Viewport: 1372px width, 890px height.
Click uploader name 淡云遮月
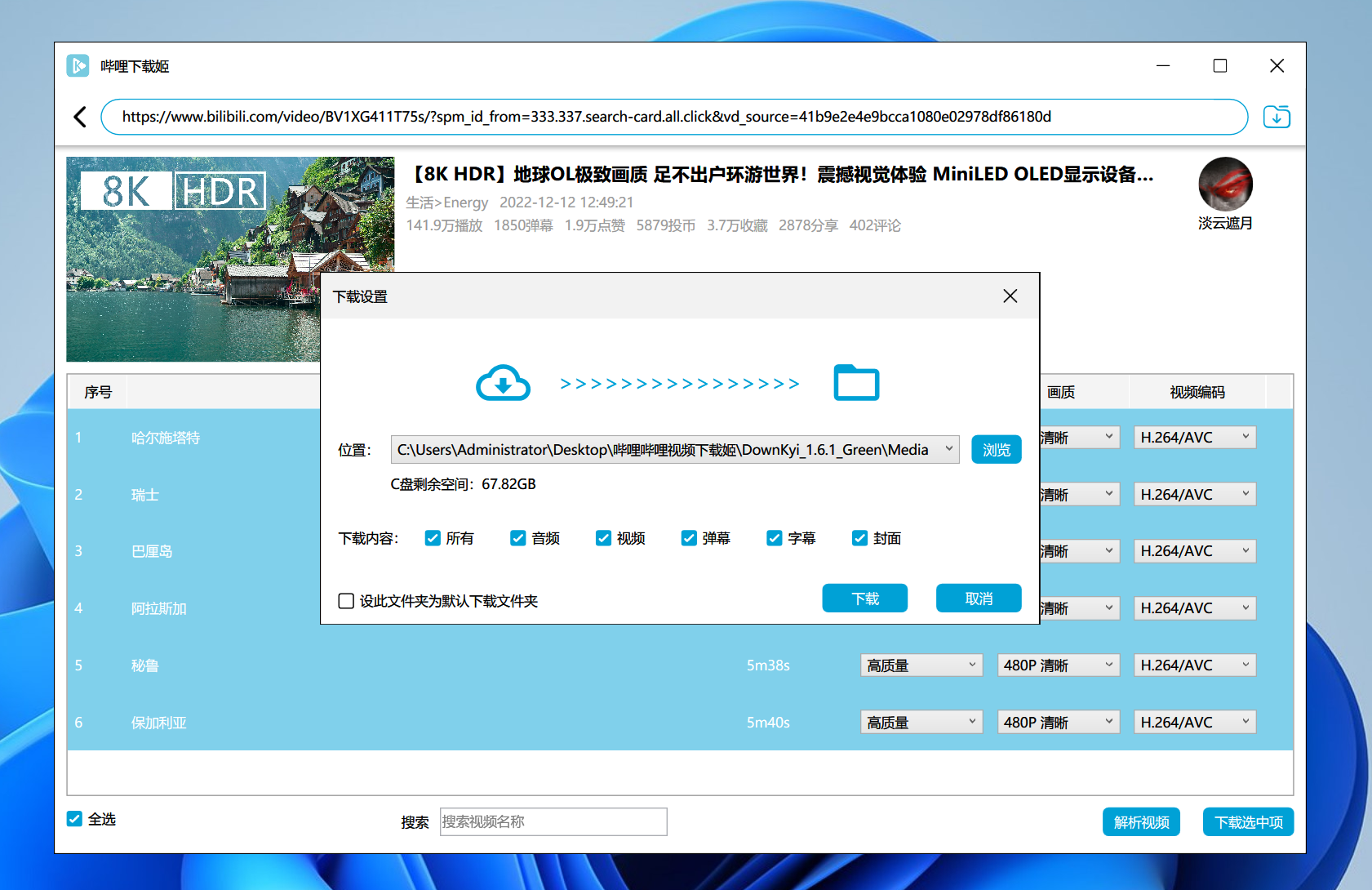click(1225, 223)
